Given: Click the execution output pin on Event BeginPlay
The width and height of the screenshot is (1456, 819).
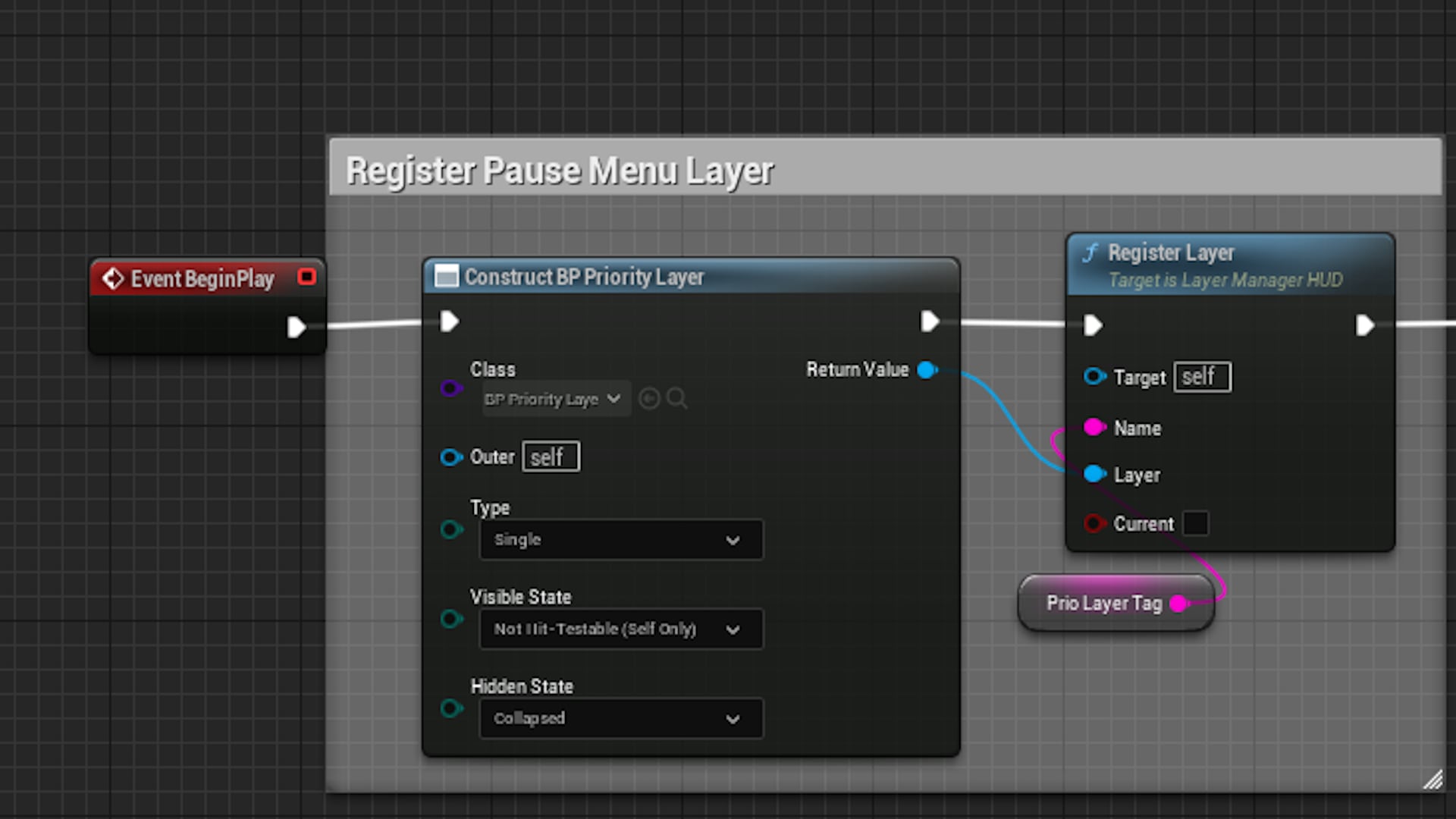Looking at the screenshot, I should [x=297, y=327].
